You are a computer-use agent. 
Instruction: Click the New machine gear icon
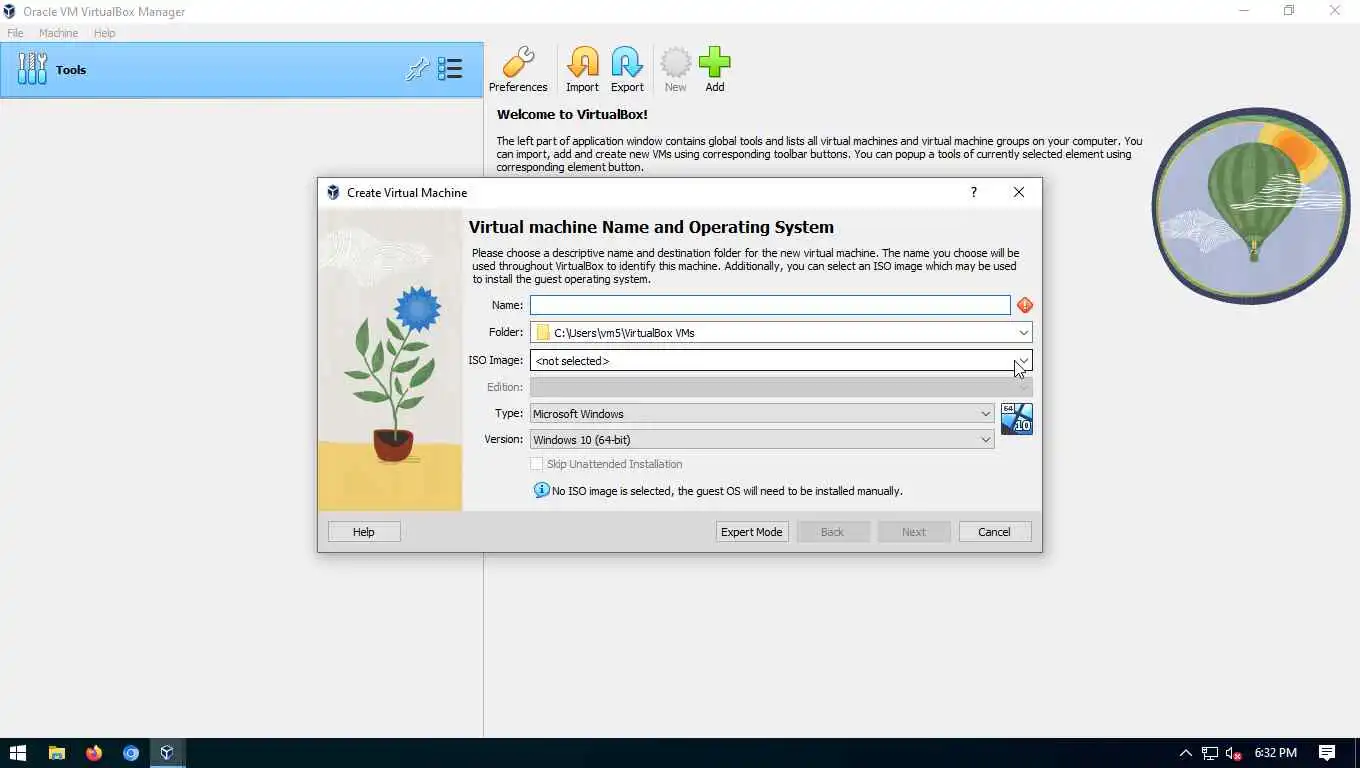[676, 70]
